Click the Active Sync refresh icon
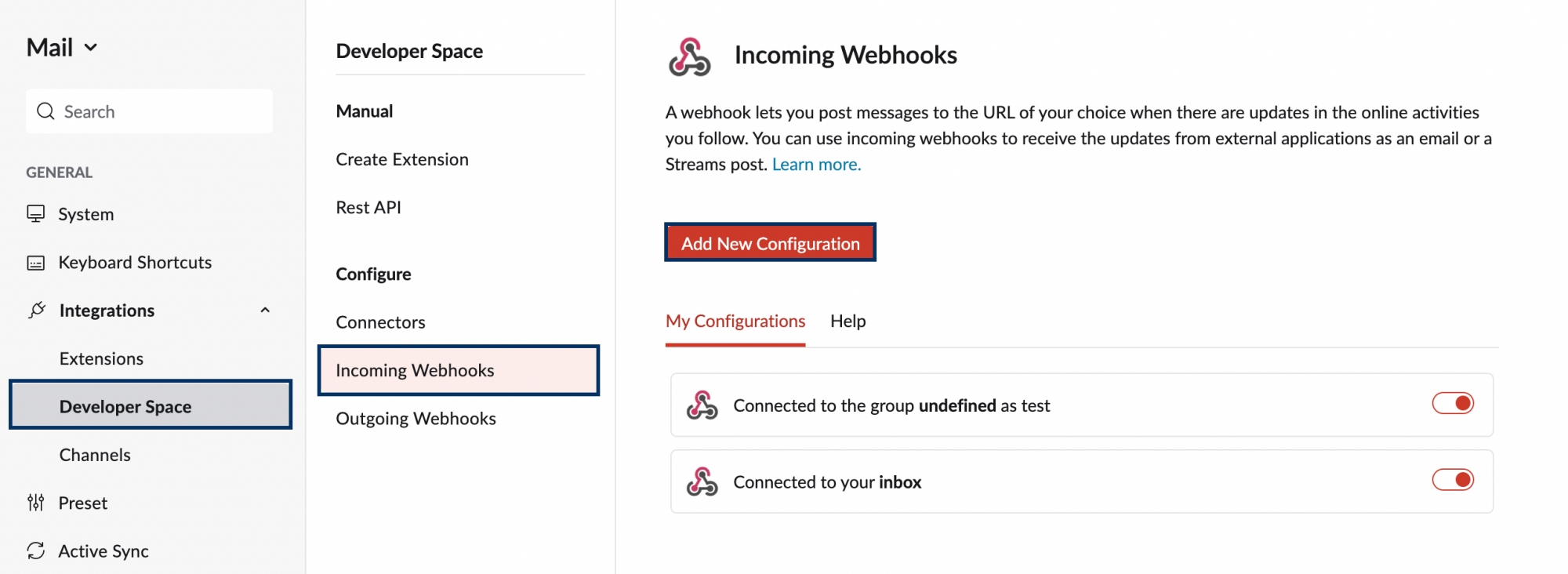 click(x=36, y=551)
